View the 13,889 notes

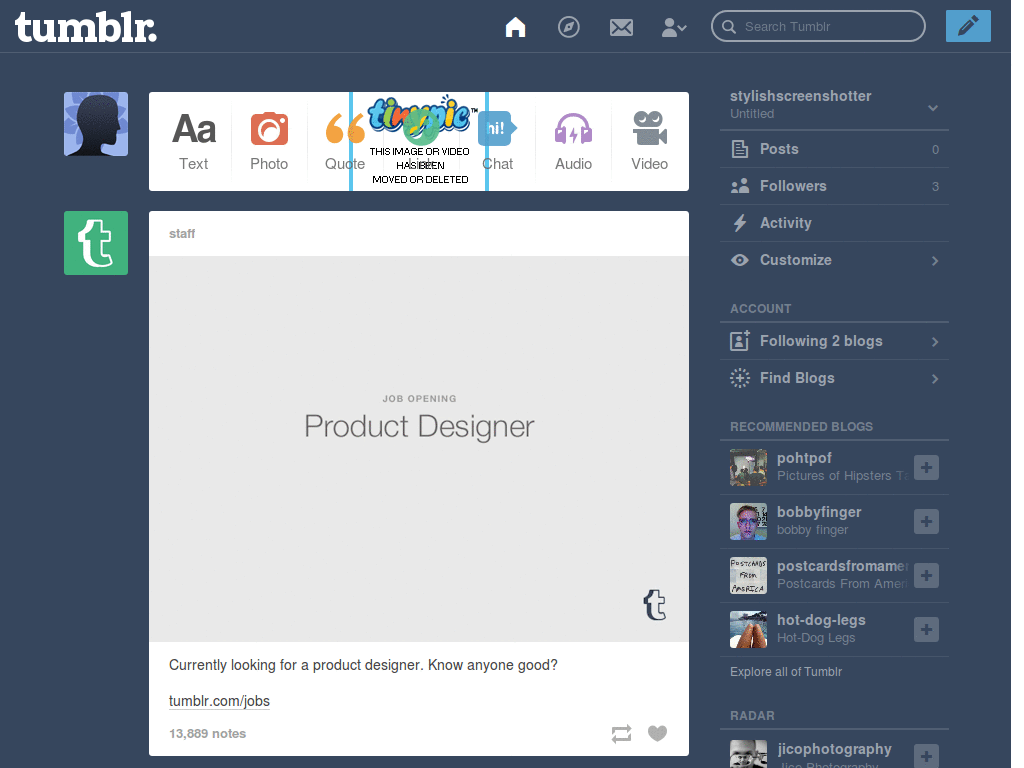[207, 733]
